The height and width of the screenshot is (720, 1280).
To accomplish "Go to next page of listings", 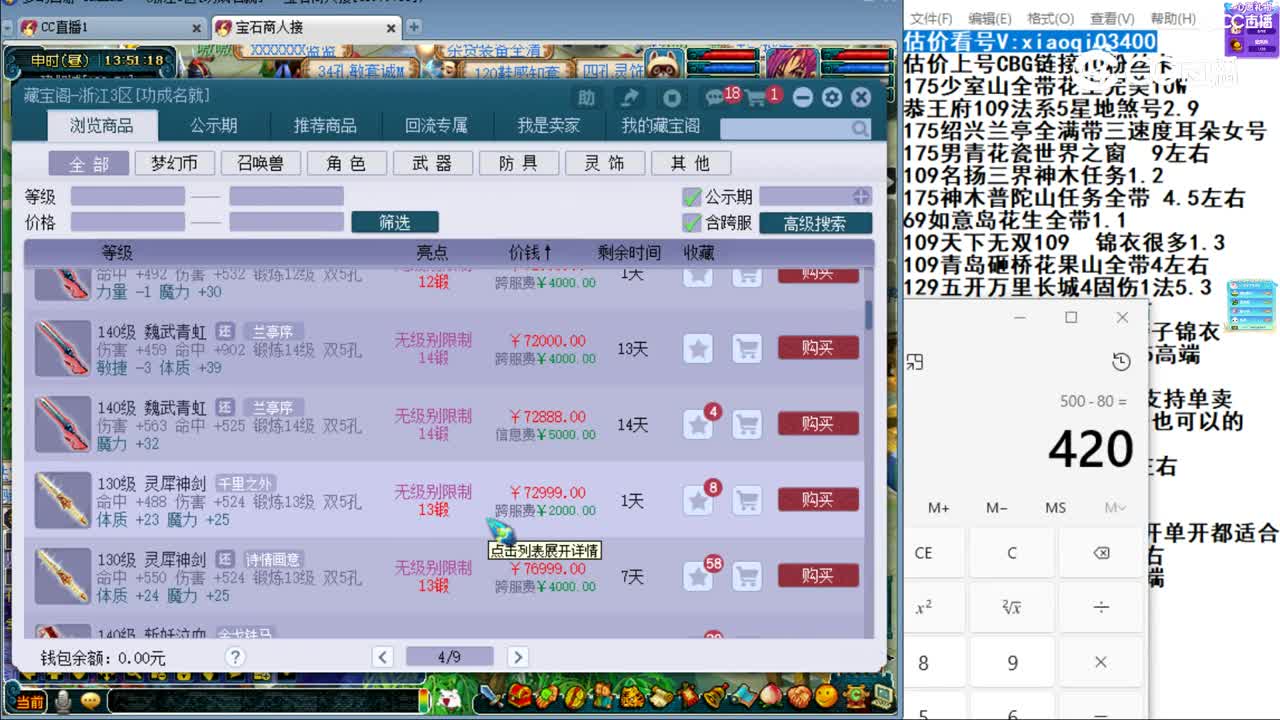I will pyautogui.click(x=517, y=657).
